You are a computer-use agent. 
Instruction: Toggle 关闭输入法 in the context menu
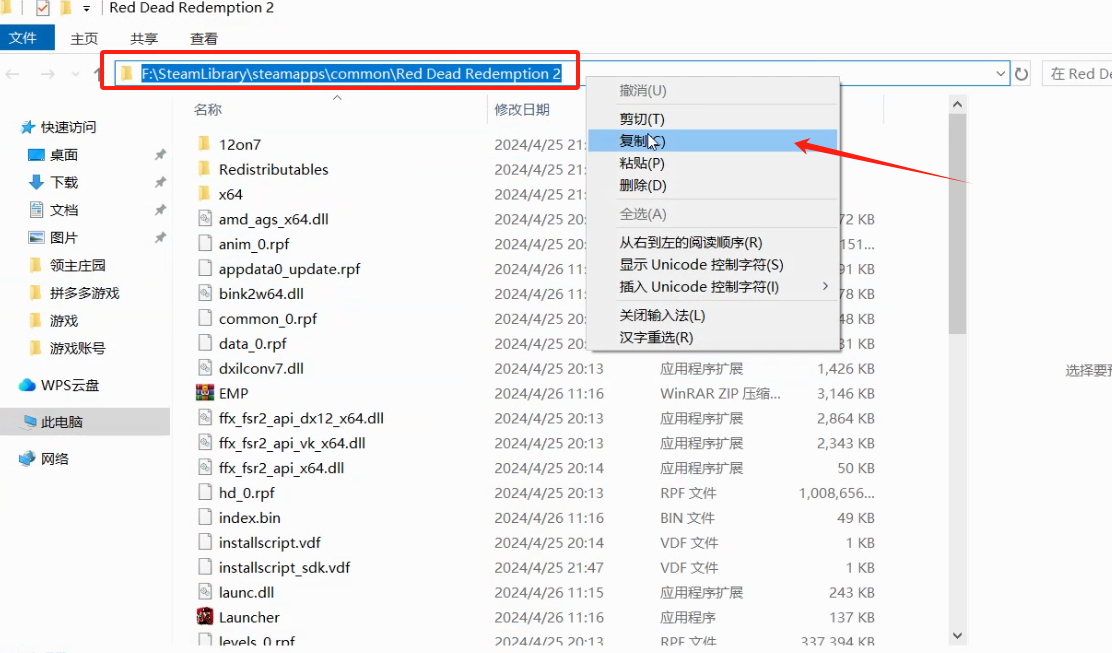pos(662,315)
